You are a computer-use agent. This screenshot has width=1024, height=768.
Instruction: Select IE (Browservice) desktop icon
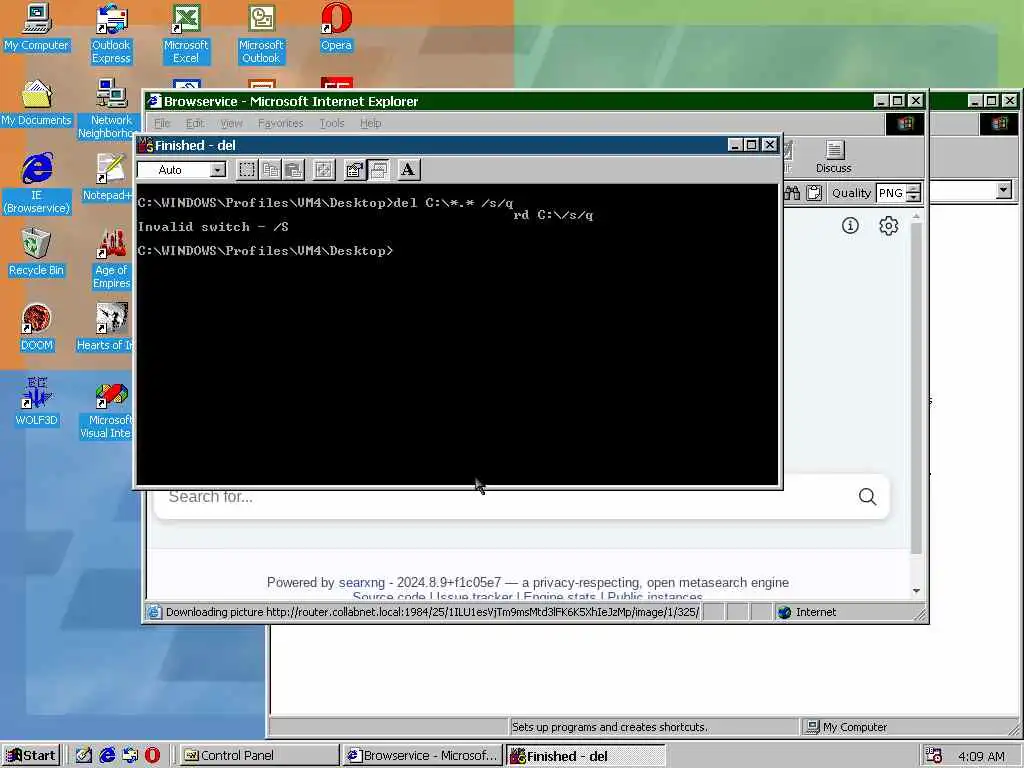37,184
